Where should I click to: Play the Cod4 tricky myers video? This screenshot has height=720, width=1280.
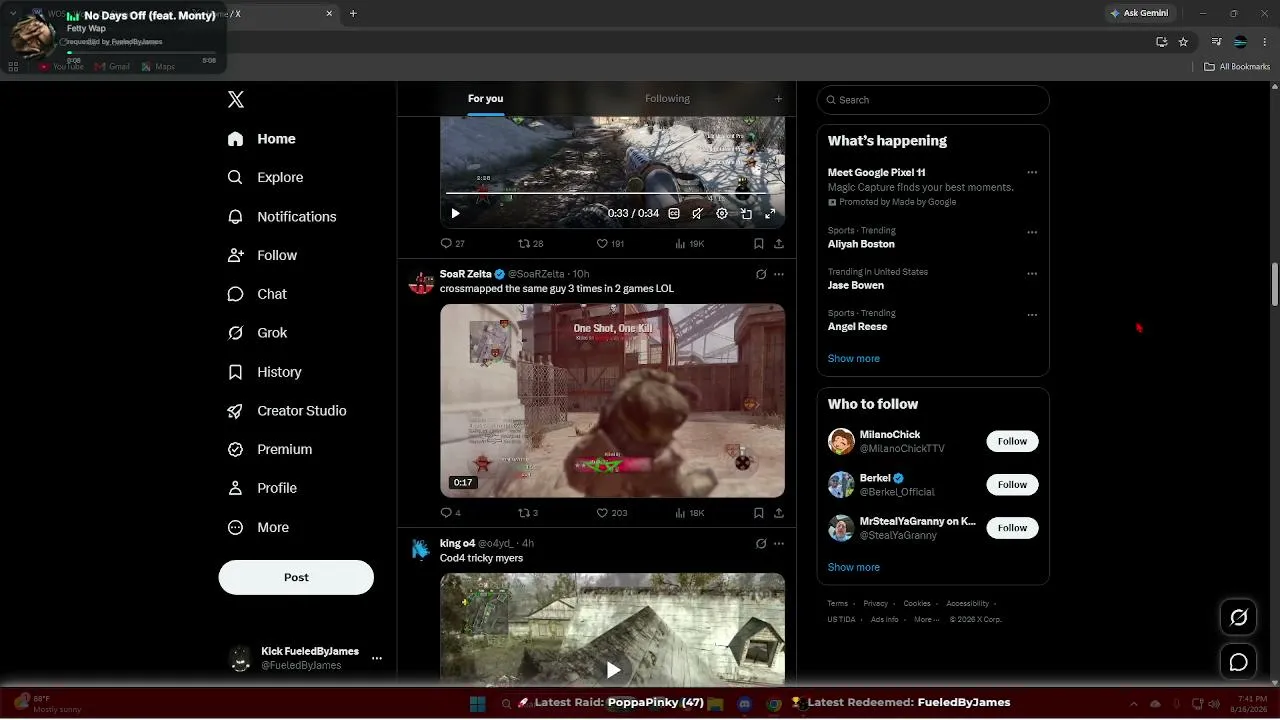point(613,670)
